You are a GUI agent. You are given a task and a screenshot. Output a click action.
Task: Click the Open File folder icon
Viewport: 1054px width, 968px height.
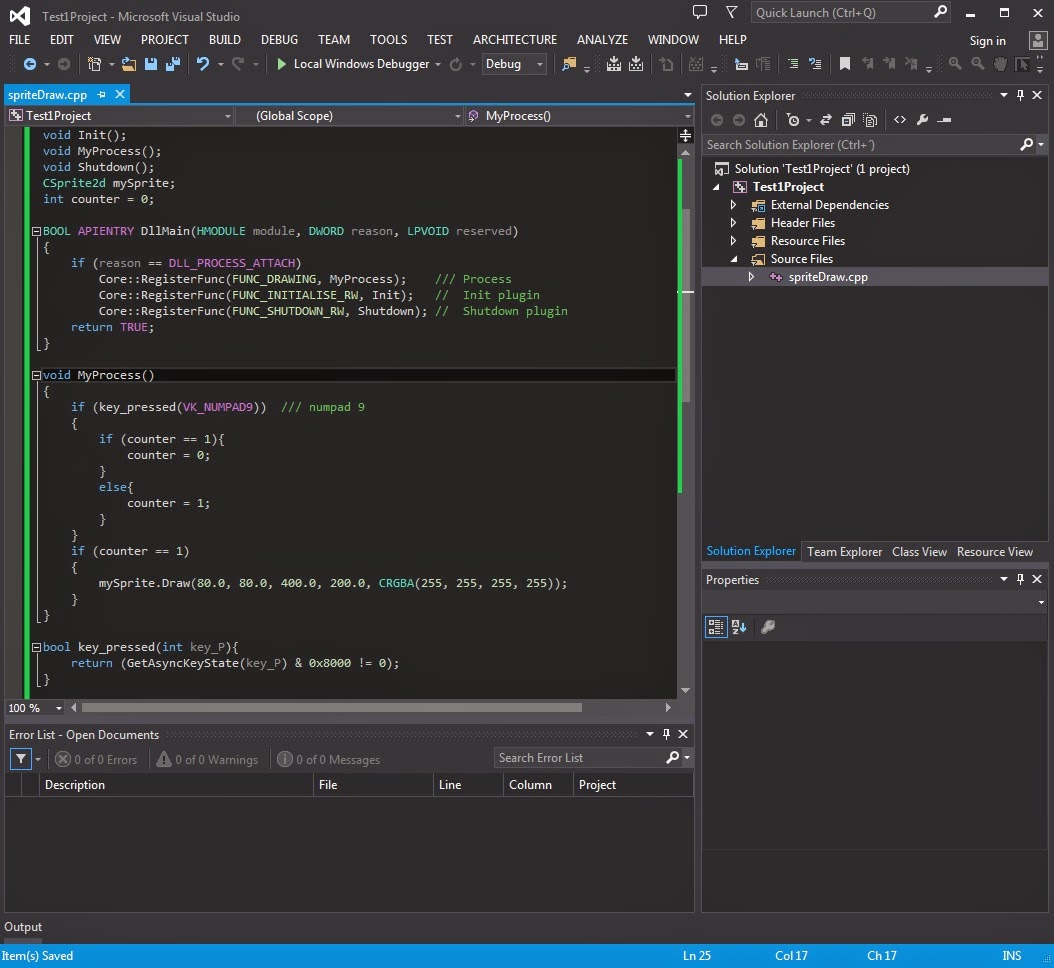pyautogui.click(x=129, y=64)
